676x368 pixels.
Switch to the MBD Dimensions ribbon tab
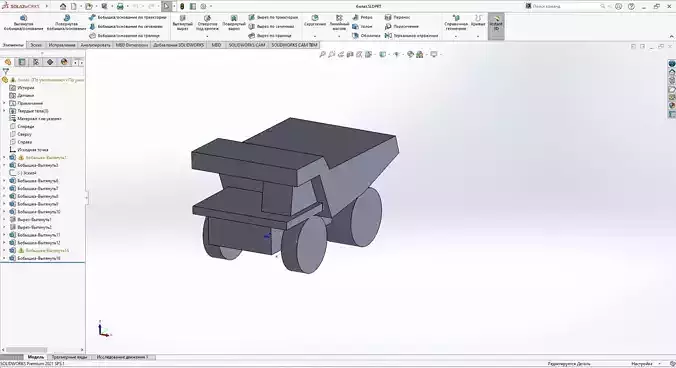click(x=131, y=45)
